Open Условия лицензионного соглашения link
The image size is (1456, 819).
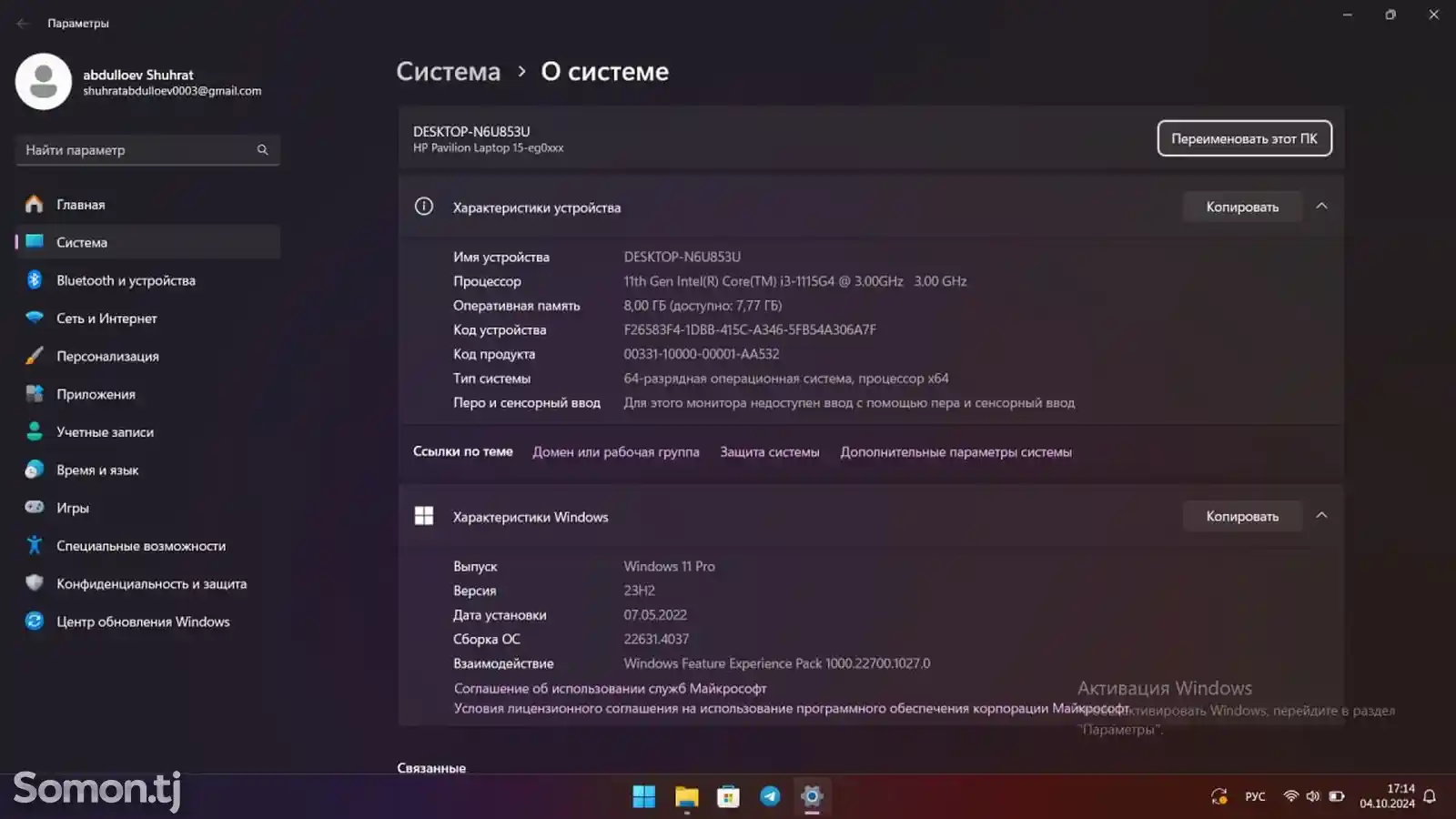pyautogui.click(x=791, y=708)
